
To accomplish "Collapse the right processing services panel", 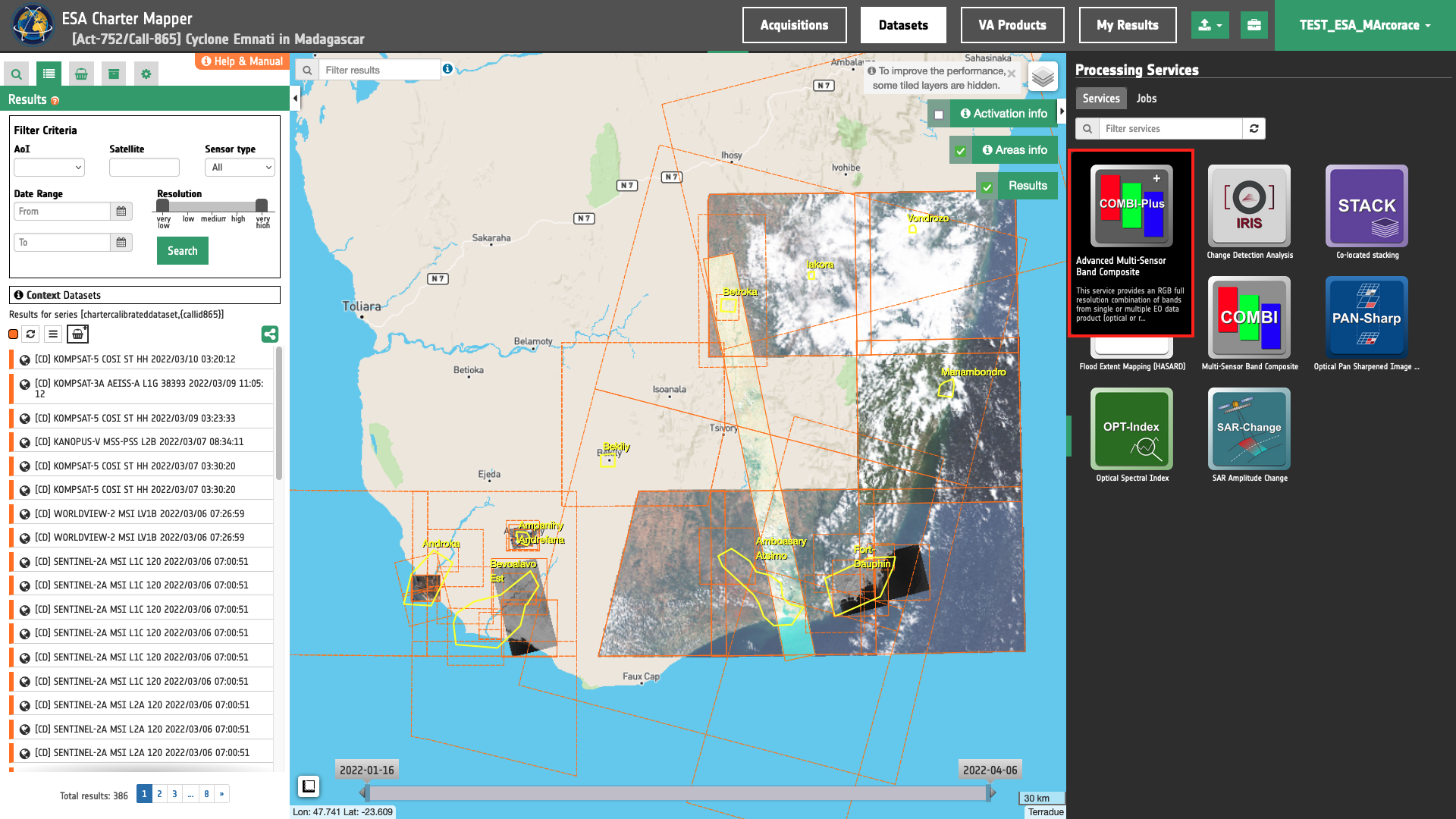I will tap(1062, 111).
